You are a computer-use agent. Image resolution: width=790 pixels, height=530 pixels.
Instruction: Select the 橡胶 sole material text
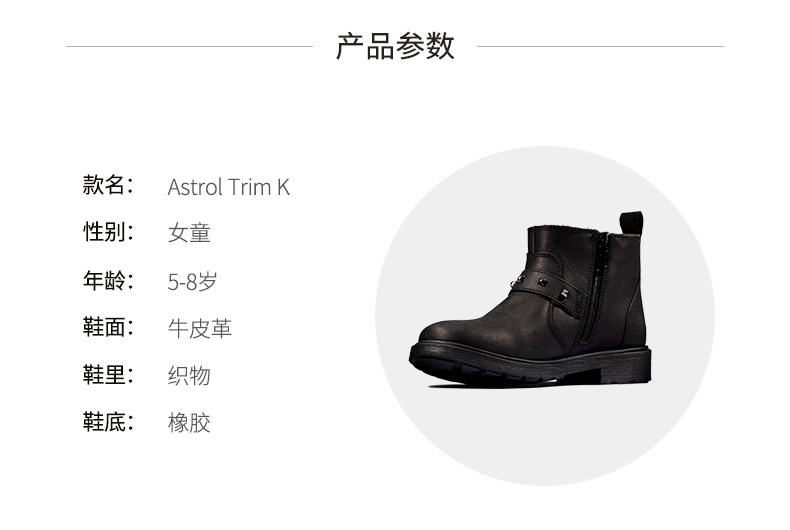click(x=189, y=423)
